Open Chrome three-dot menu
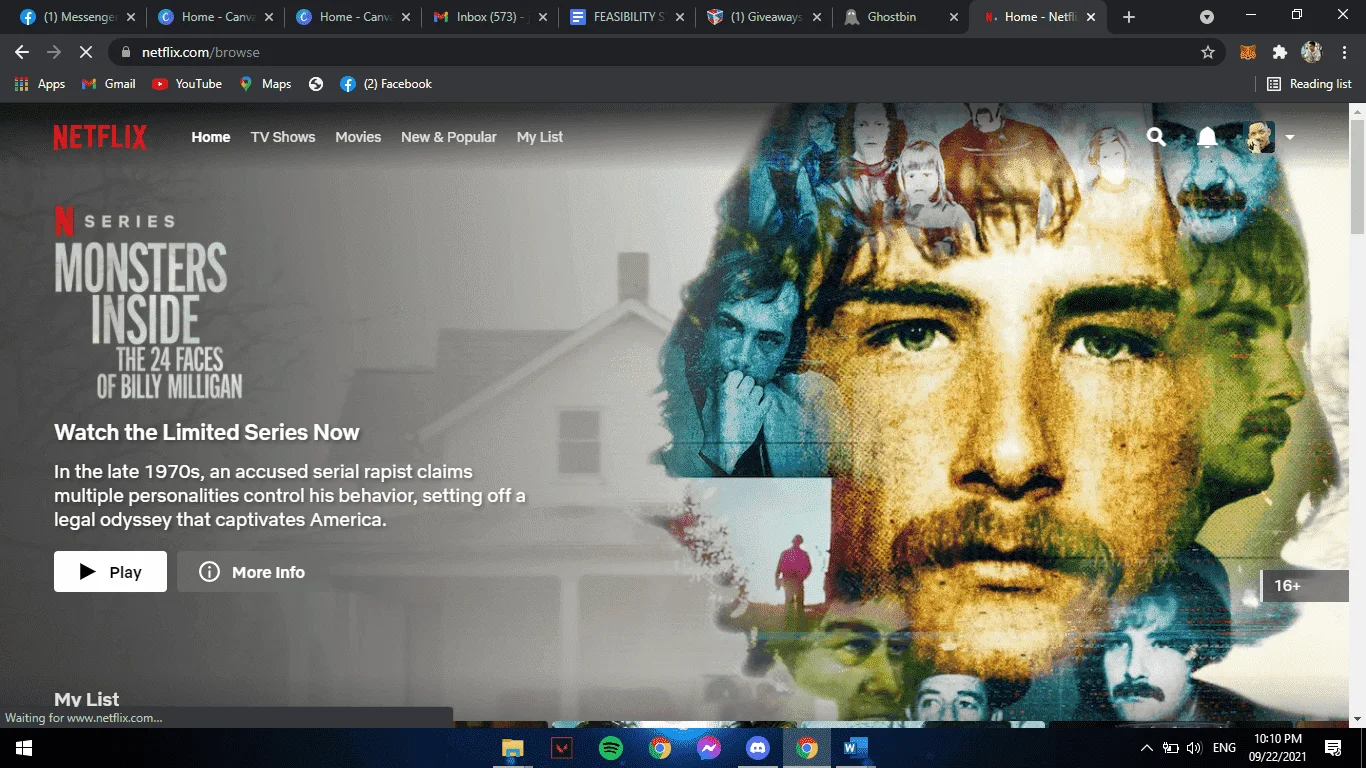Viewport: 1366px width, 768px height. (x=1343, y=52)
